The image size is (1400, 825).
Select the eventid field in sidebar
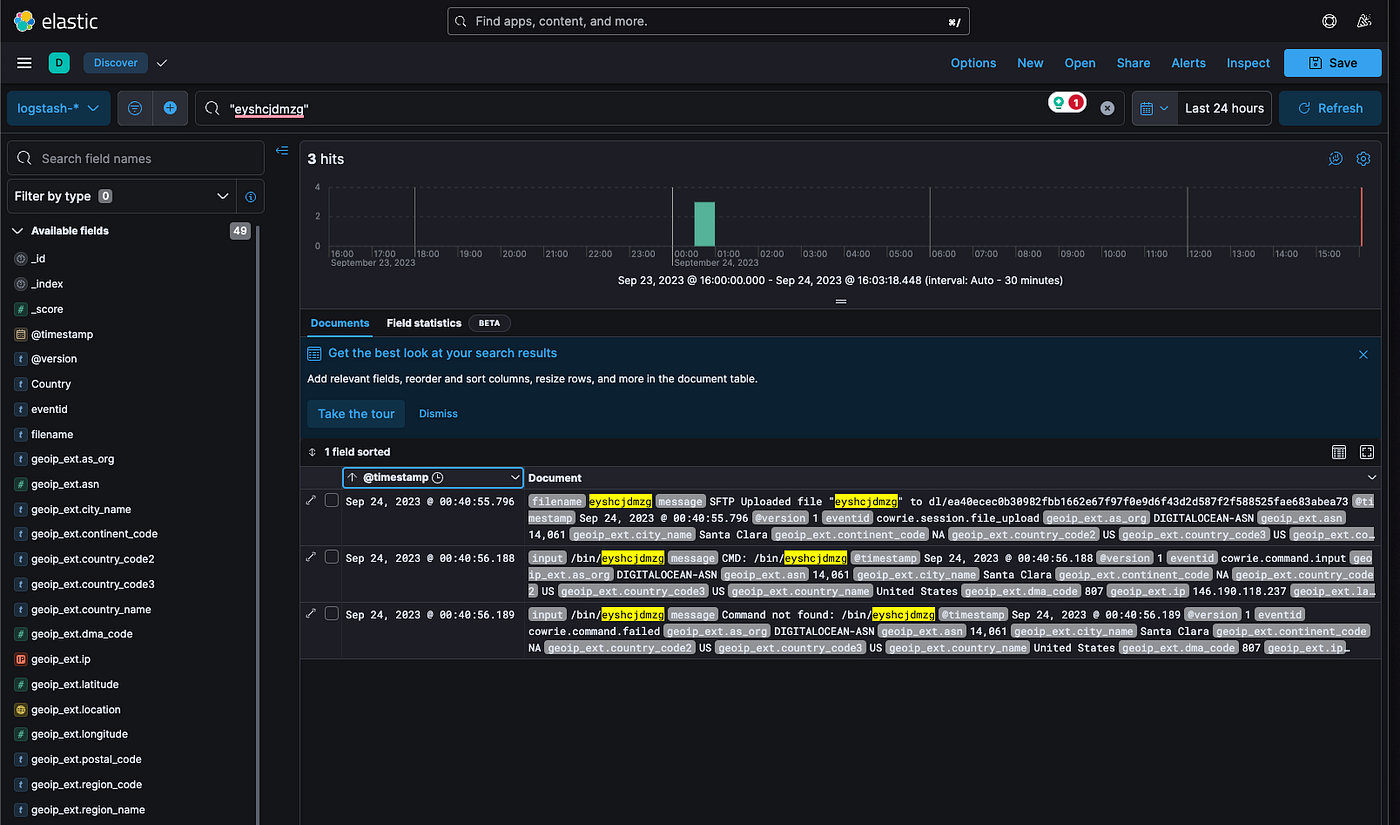49,409
